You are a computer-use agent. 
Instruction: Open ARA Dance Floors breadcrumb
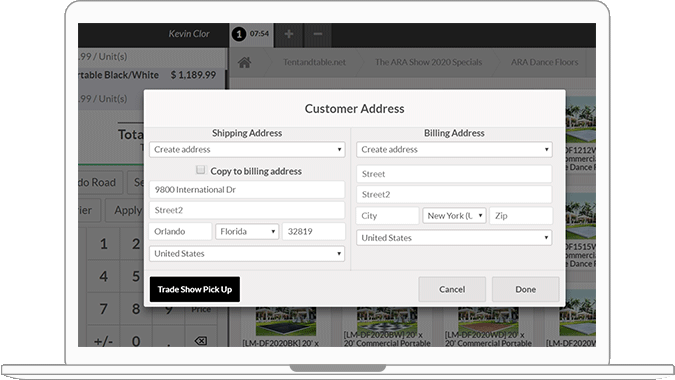pyautogui.click(x=545, y=62)
